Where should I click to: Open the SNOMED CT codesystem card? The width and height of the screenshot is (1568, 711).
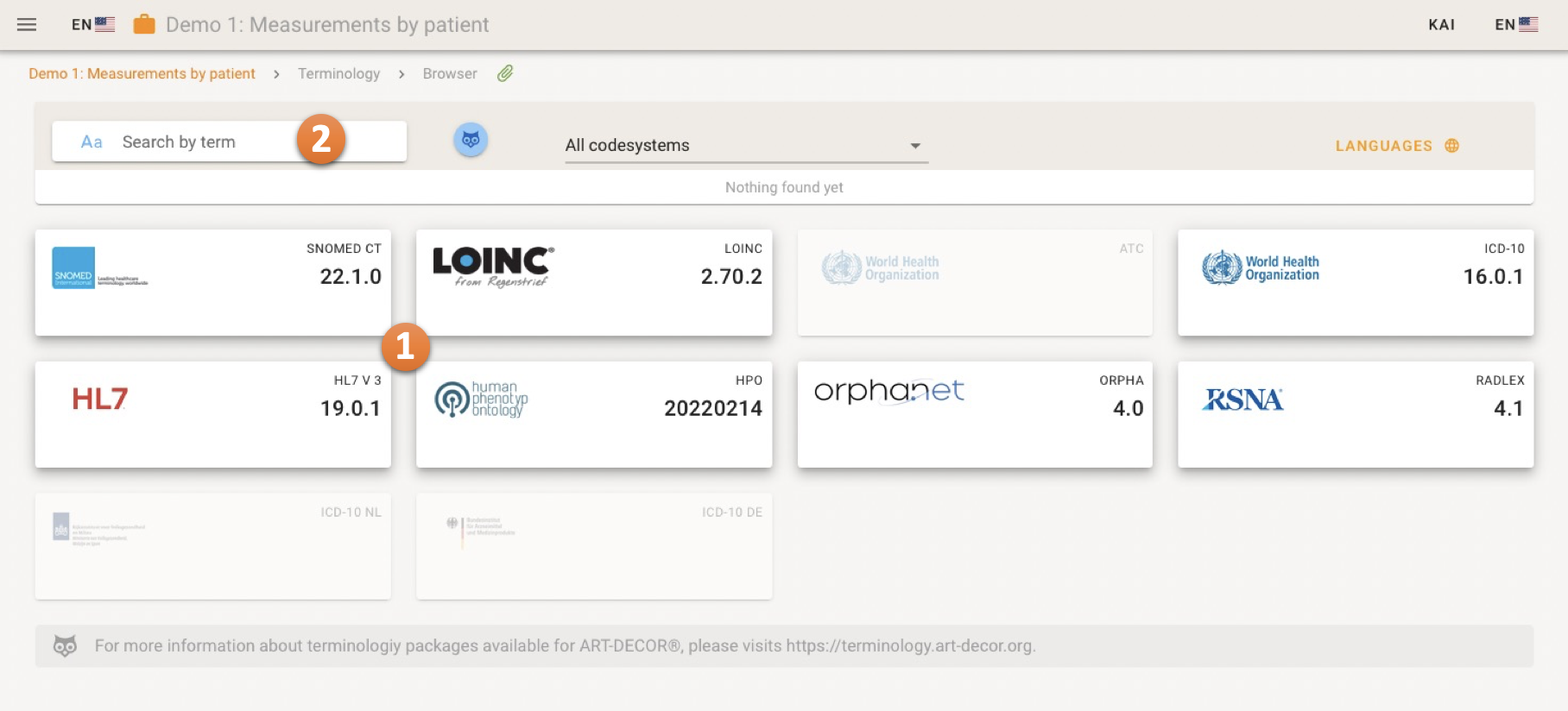(x=212, y=282)
